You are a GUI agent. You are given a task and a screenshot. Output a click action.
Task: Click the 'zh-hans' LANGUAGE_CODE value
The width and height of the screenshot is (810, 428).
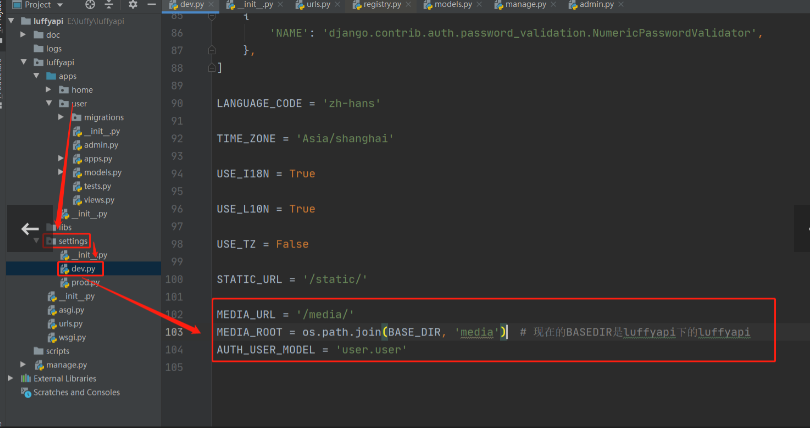tap(352, 103)
